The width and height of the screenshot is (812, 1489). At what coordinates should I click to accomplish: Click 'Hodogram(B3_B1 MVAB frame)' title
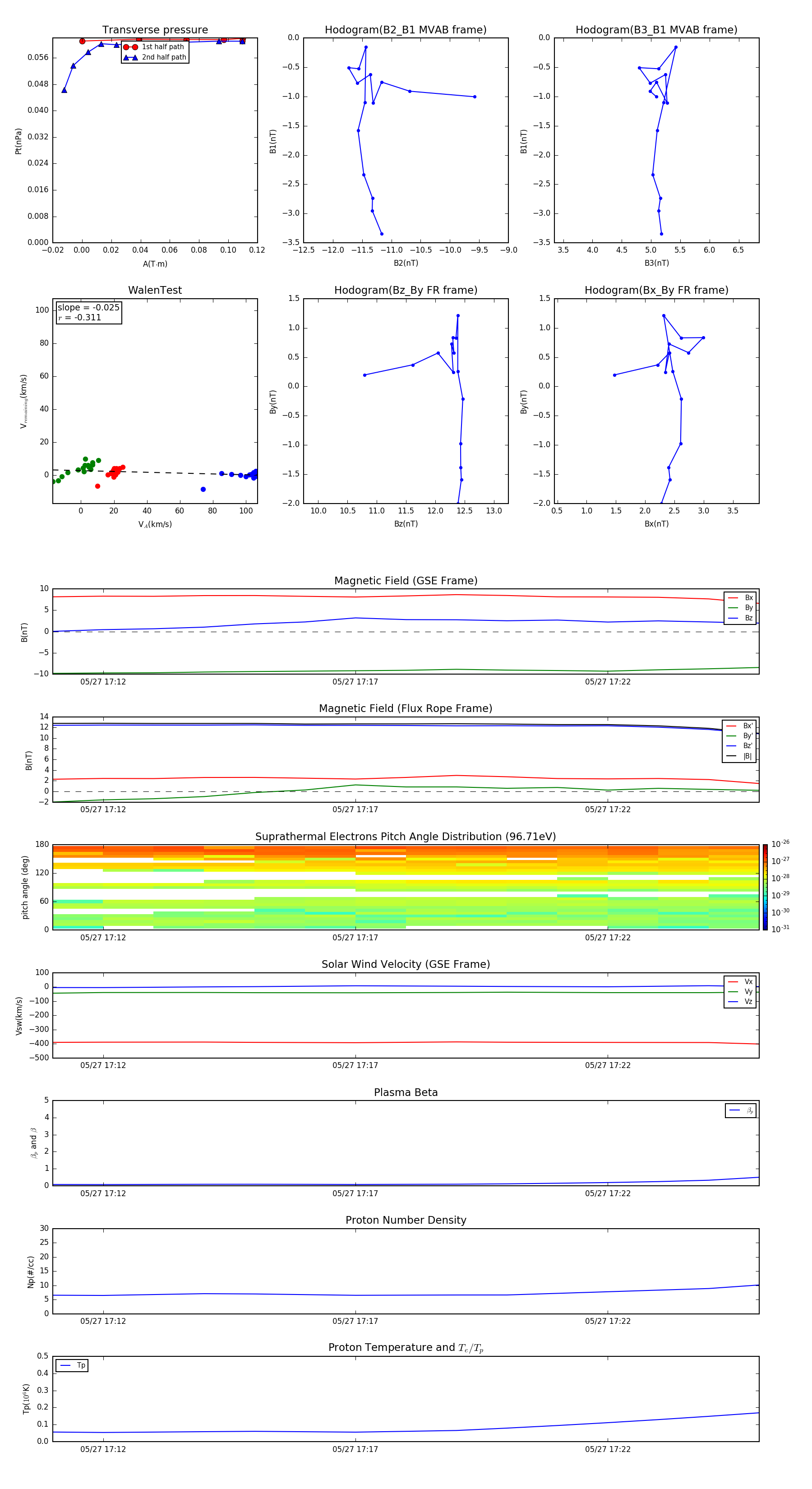click(656, 30)
